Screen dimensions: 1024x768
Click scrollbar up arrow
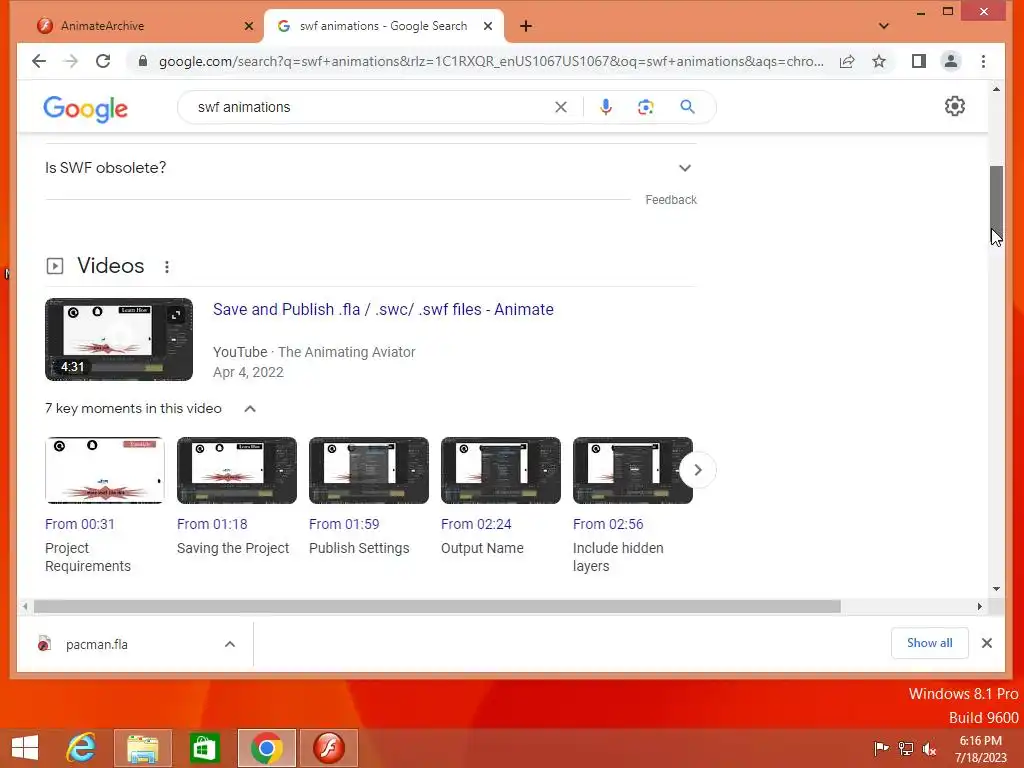(x=996, y=89)
